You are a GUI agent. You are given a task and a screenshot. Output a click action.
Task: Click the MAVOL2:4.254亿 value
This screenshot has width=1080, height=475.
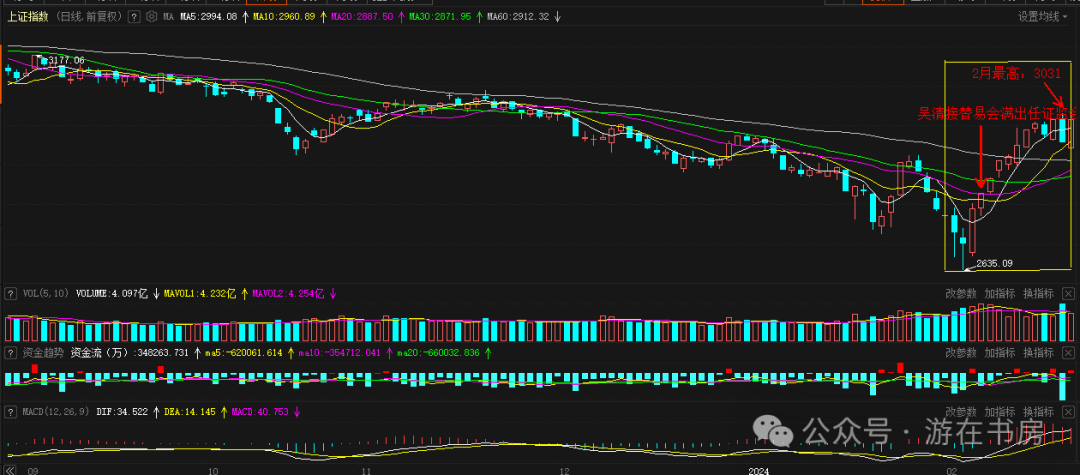click(x=288, y=293)
